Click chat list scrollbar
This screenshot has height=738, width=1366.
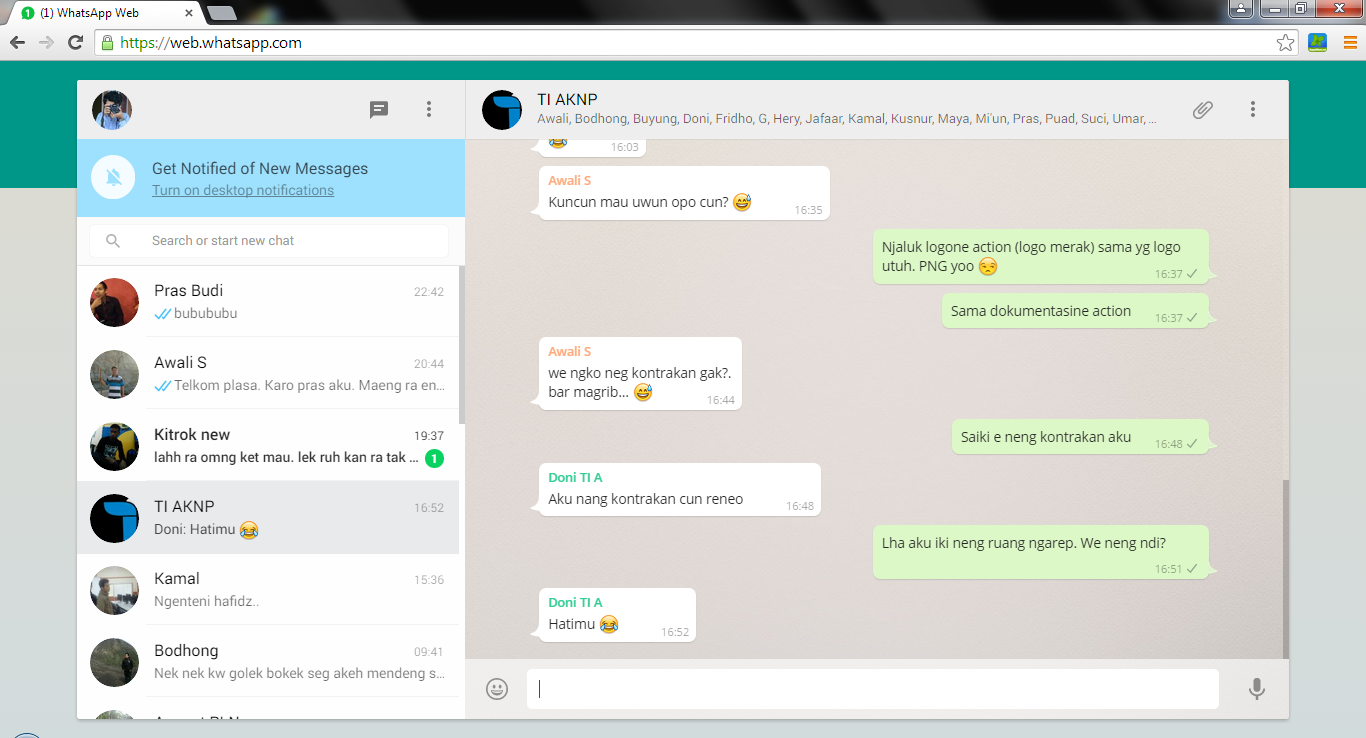[462, 345]
